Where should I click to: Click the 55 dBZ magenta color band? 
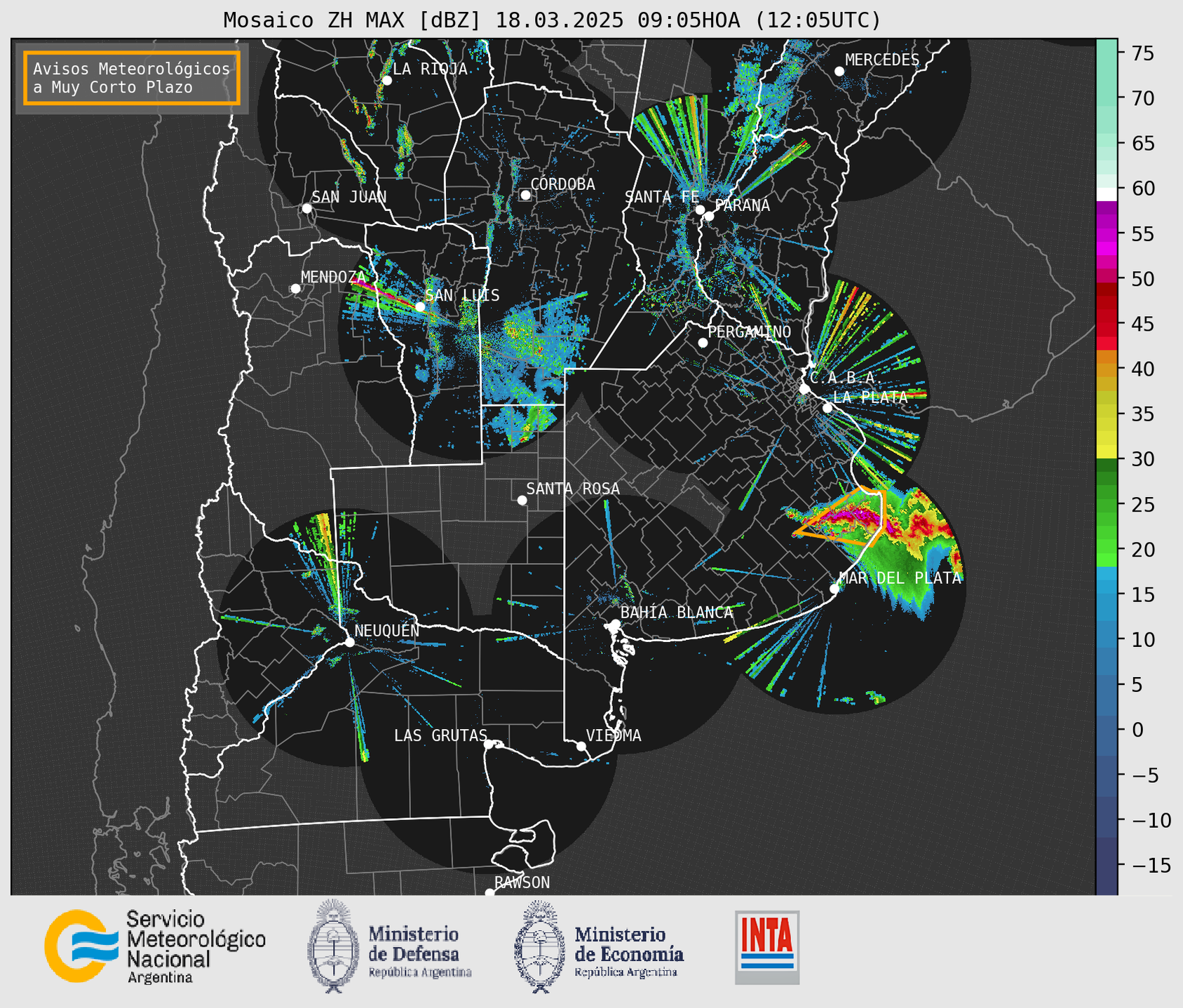coord(1107,234)
